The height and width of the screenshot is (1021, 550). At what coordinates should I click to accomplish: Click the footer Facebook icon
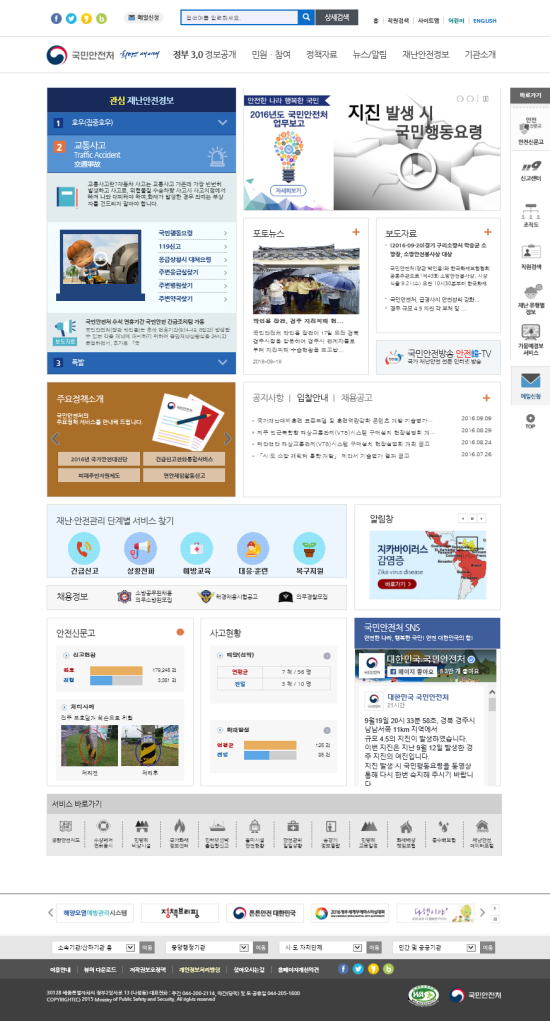point(343,969)
